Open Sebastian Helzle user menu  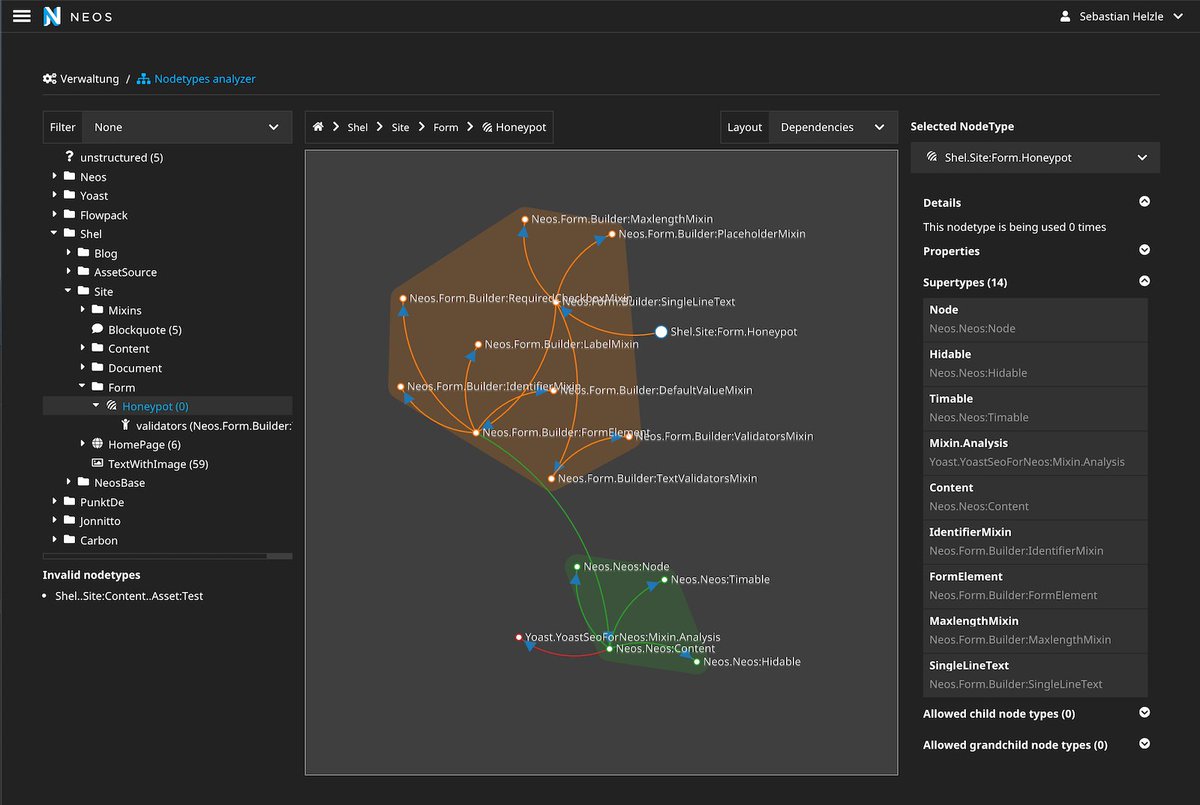pos(1120,16)
